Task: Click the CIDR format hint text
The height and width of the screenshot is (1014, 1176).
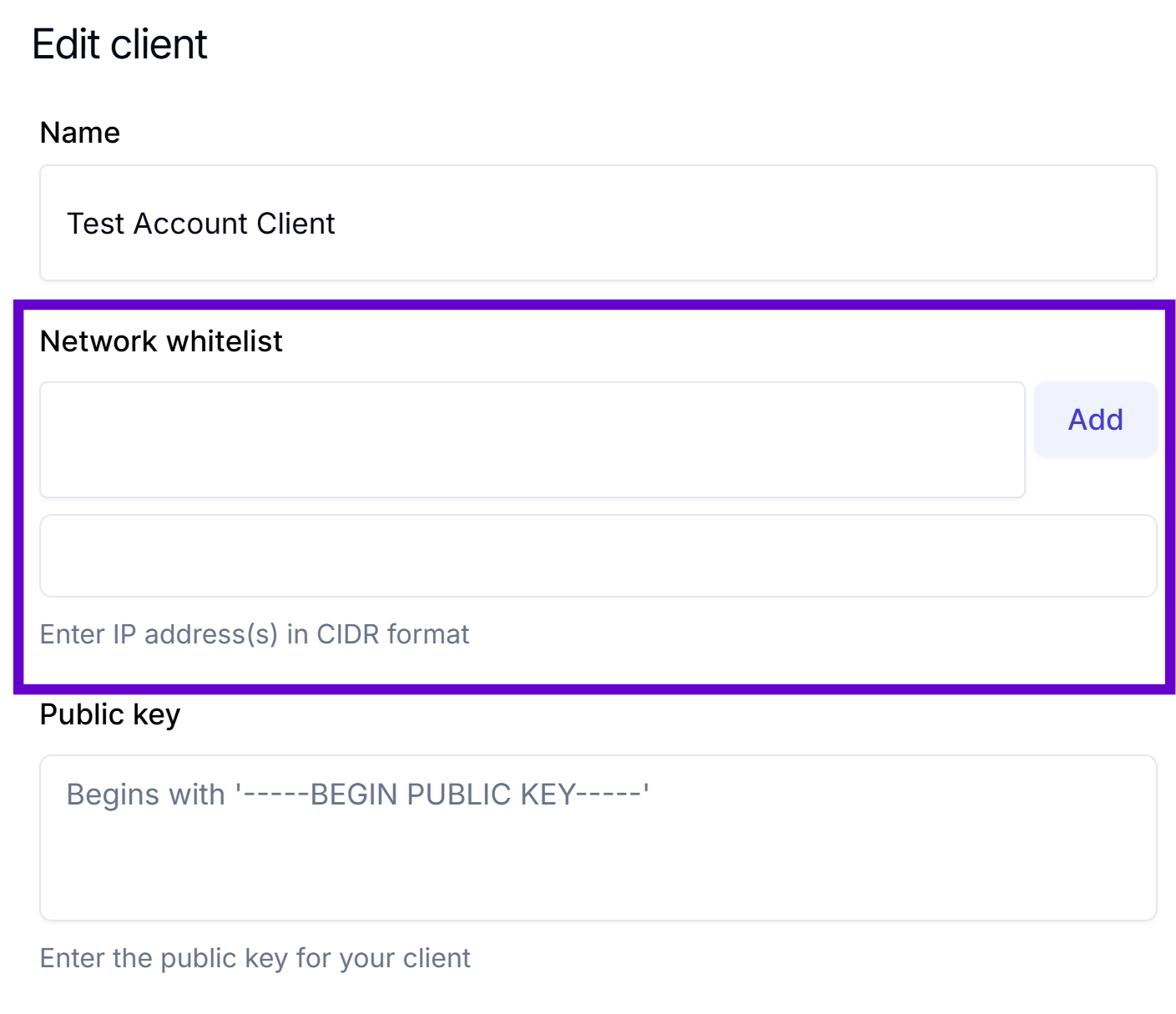Action: tap(255, 634)
